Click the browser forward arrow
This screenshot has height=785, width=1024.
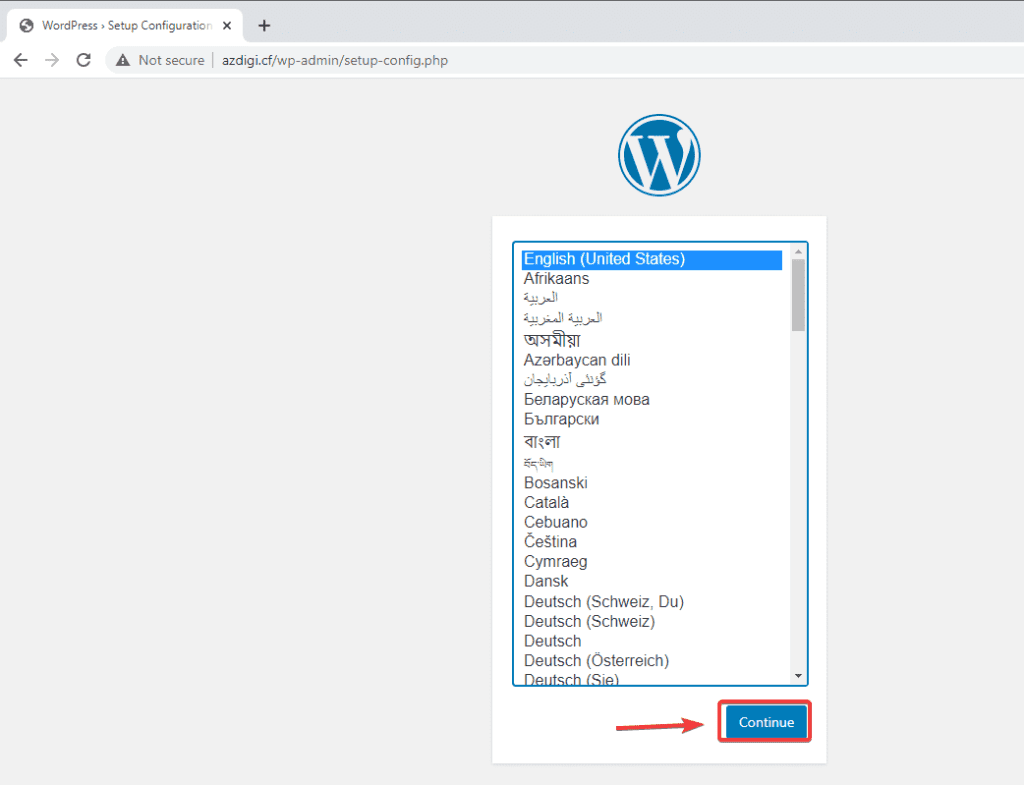(x=52, y=60)
